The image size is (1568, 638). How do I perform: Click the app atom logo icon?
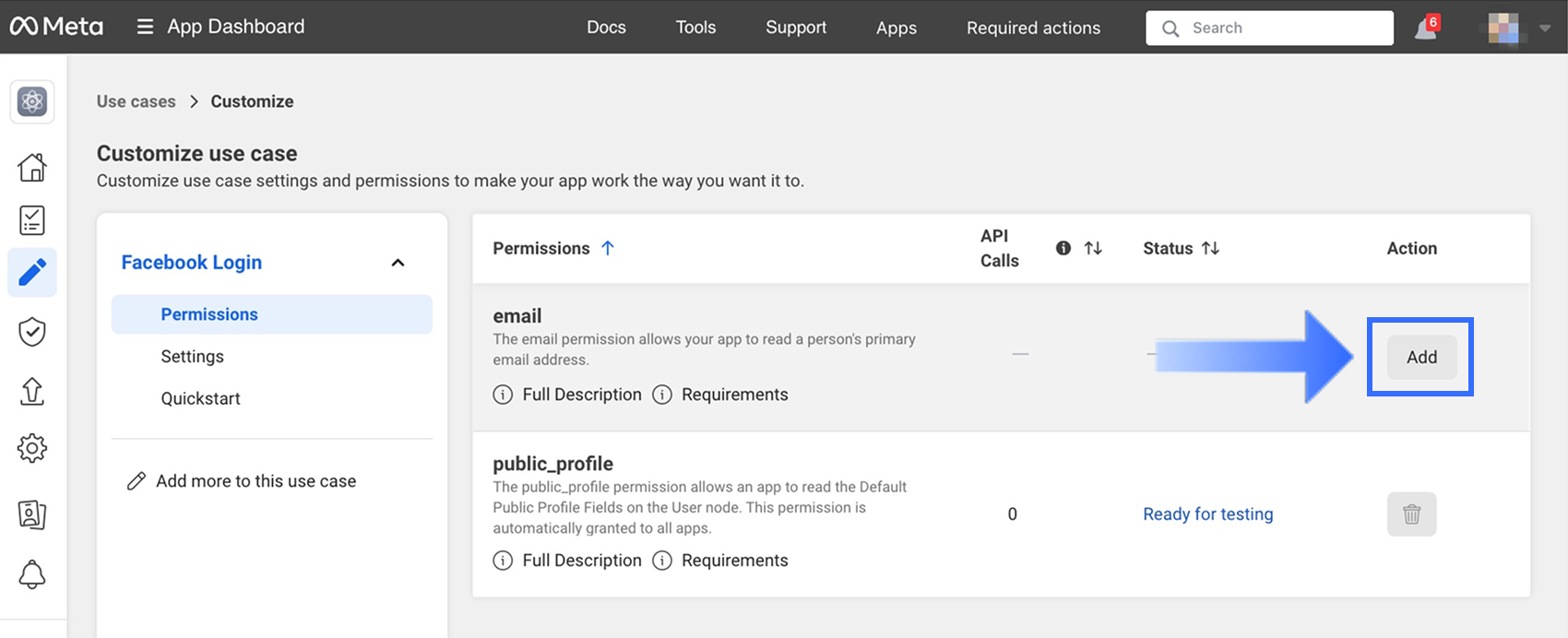coord(32,101)
